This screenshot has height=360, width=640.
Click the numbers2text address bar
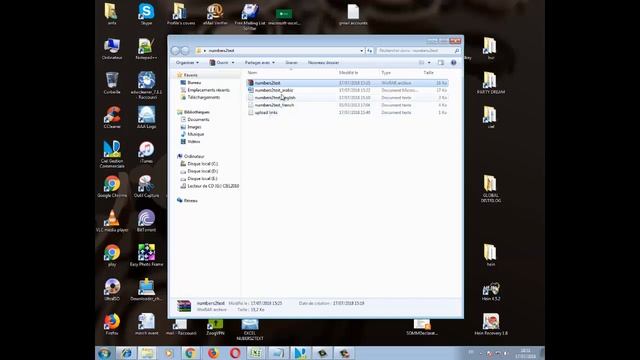(x=279, y=51)
